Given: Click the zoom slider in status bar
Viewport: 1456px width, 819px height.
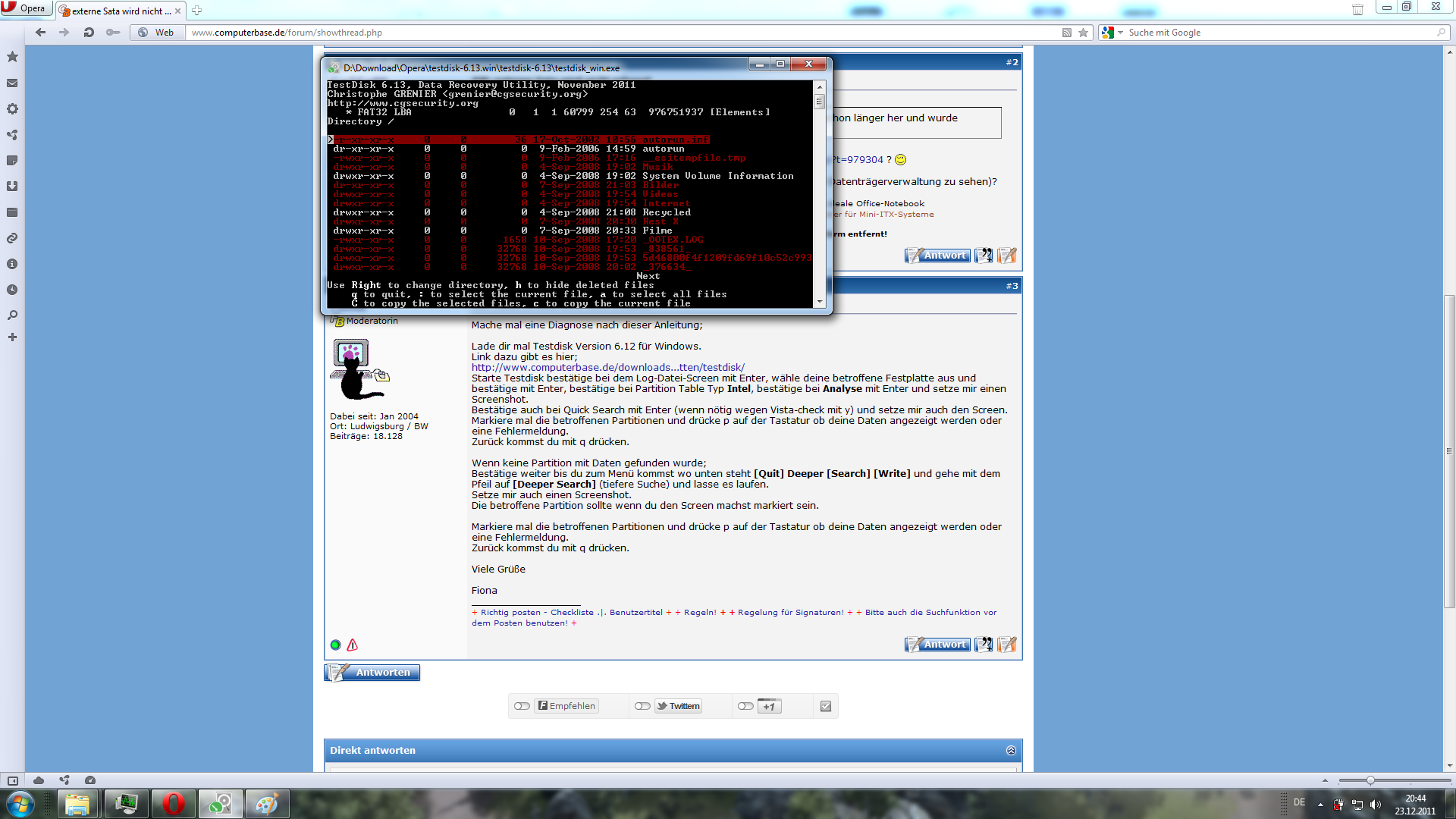Looking at the screenshot, I should point(1370,780).
